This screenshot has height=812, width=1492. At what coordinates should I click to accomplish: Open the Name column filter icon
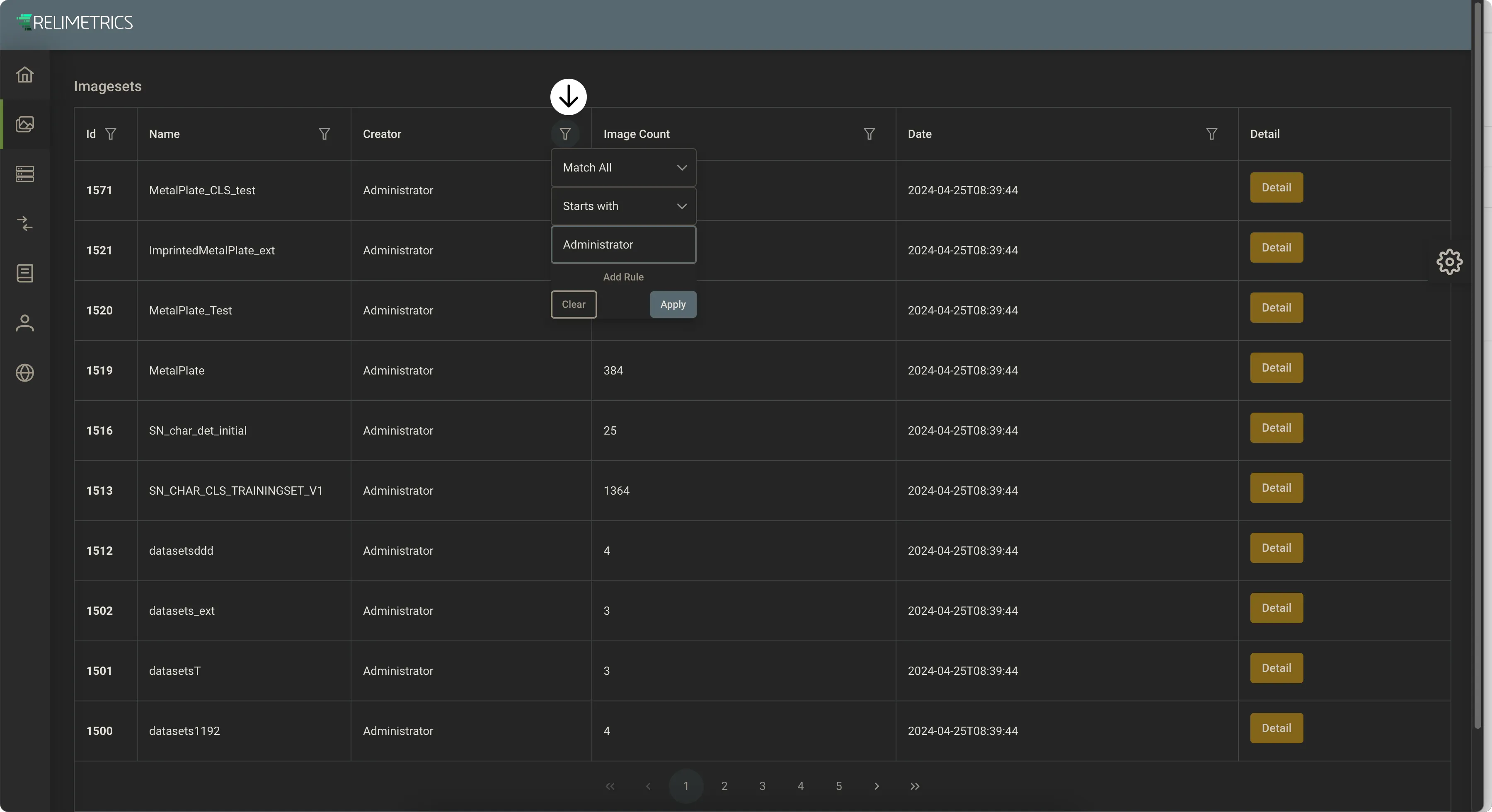click(325, 134)
